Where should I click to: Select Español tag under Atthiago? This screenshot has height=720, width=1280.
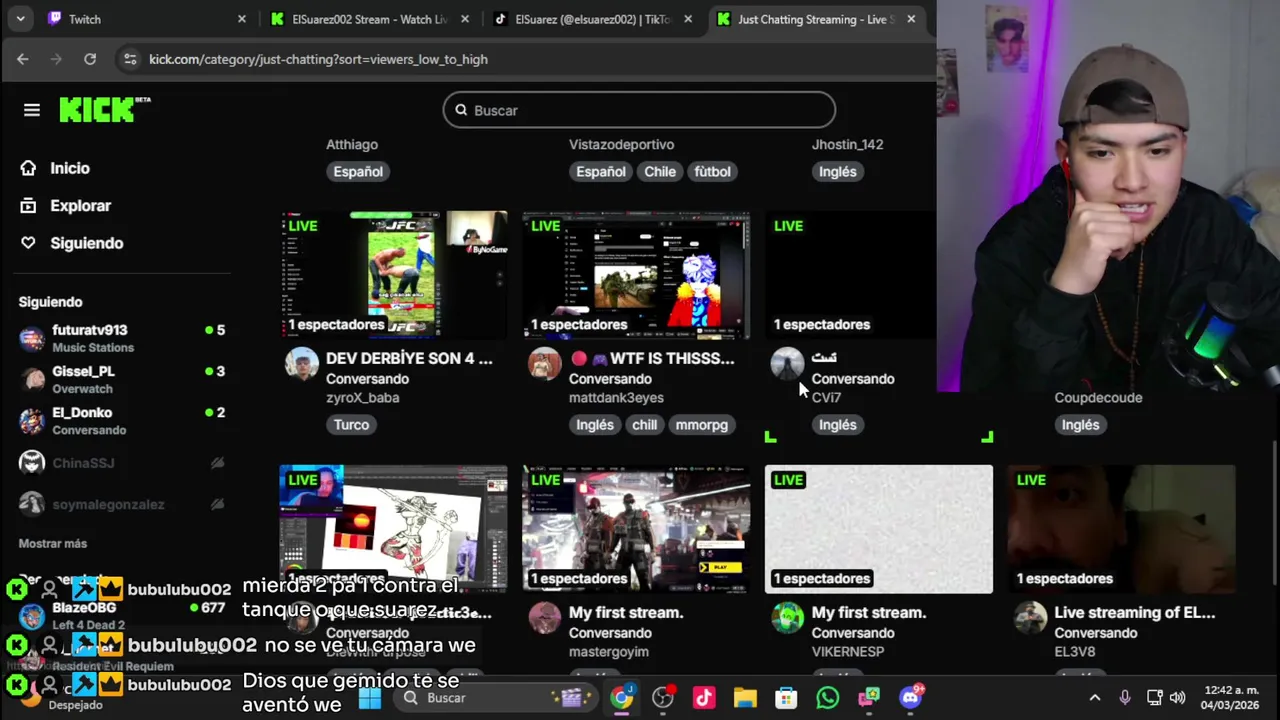(358, 171)
